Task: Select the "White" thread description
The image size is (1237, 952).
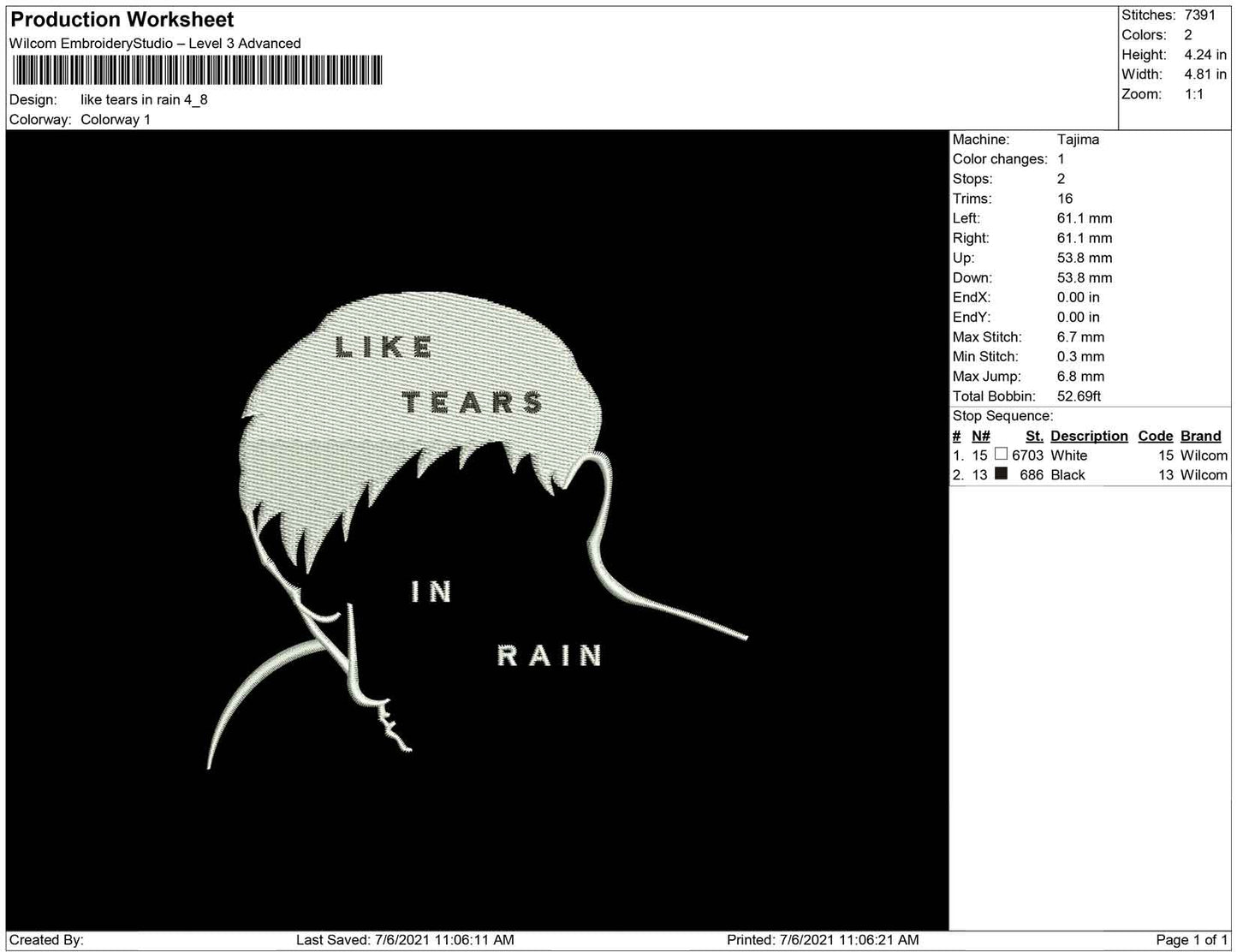Action: [1069, 455]
